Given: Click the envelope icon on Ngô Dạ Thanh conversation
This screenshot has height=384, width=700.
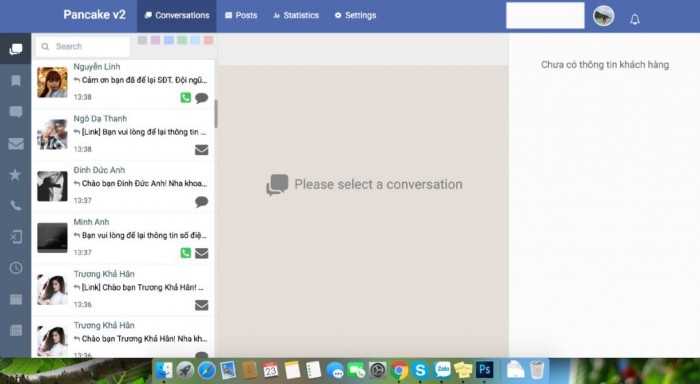Looking at the screenshot, I should [x=201, y=150].
